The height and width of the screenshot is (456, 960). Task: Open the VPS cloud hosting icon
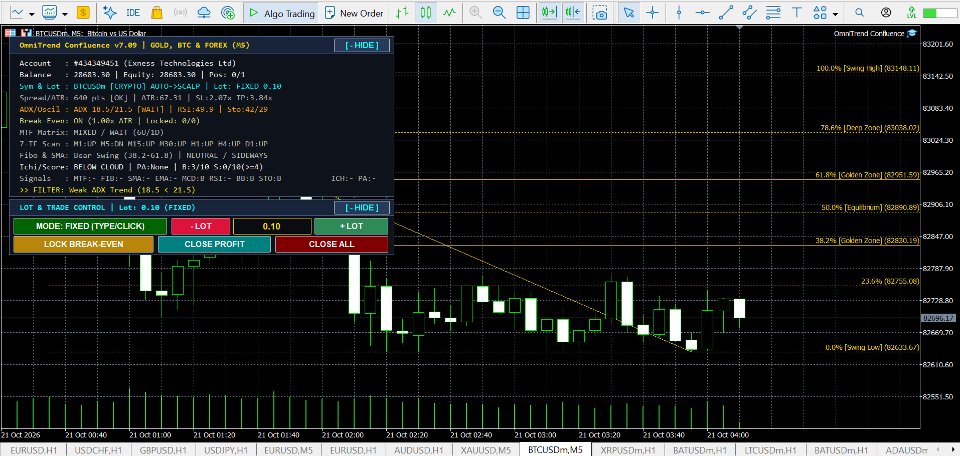(204, 12)
